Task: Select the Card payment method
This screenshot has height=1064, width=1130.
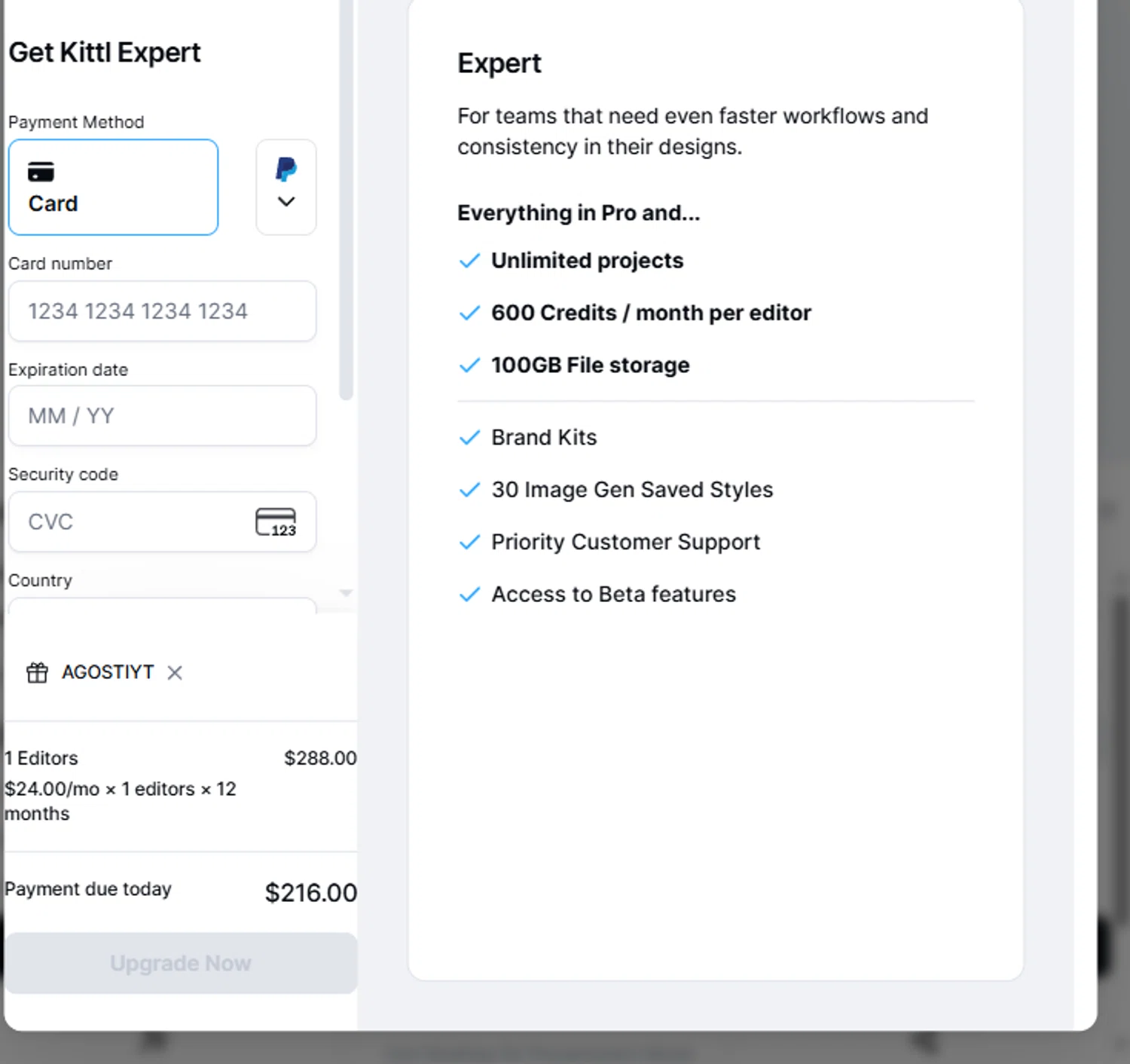Action: click(x=113, y=187)
